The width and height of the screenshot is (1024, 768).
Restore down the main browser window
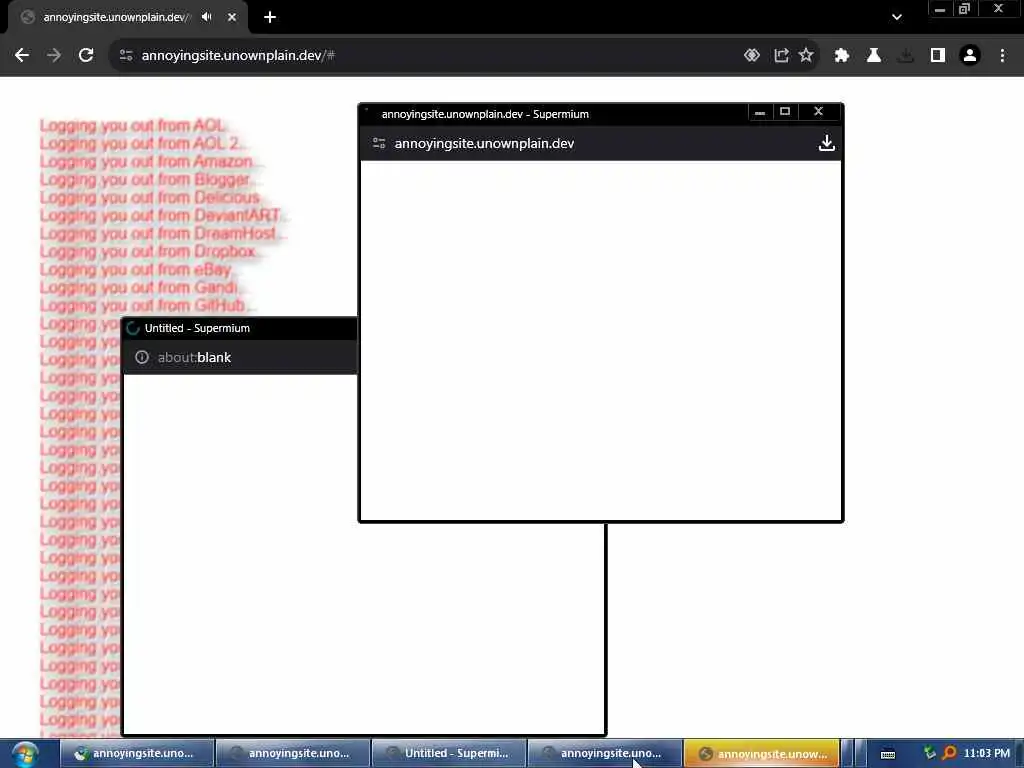[964, 9]
